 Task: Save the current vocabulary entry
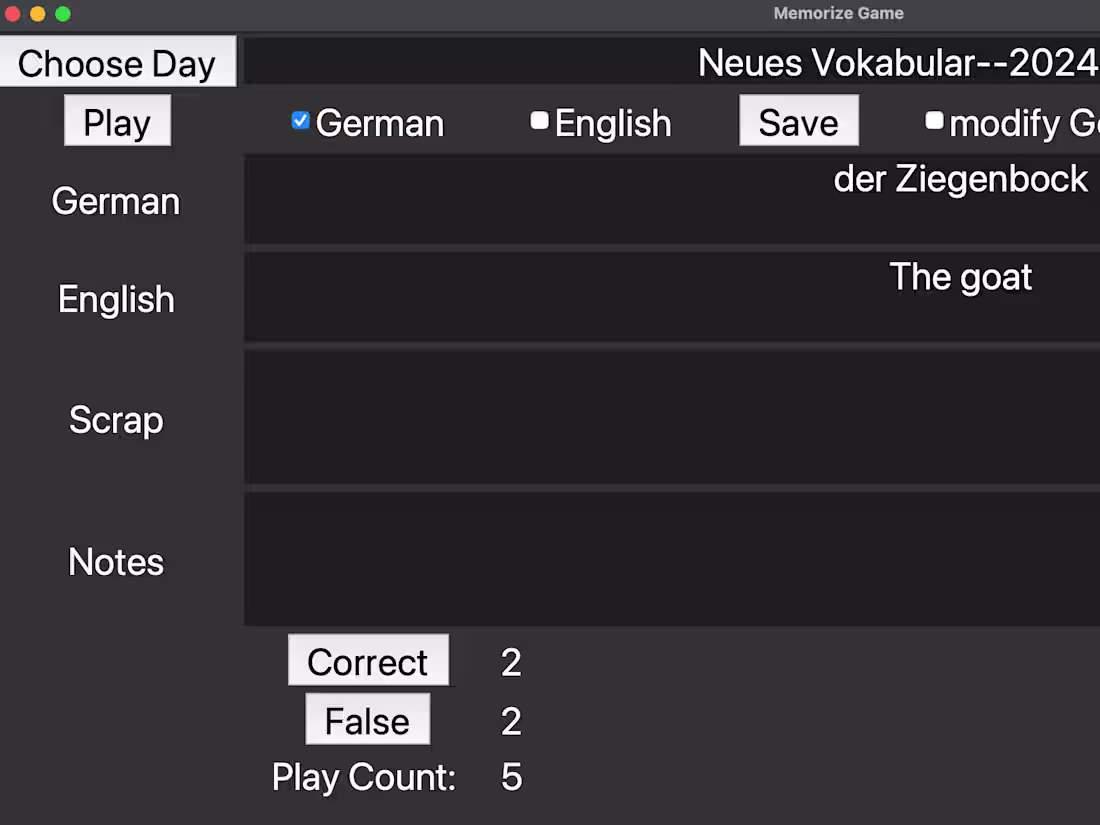(x=798, y=121)
